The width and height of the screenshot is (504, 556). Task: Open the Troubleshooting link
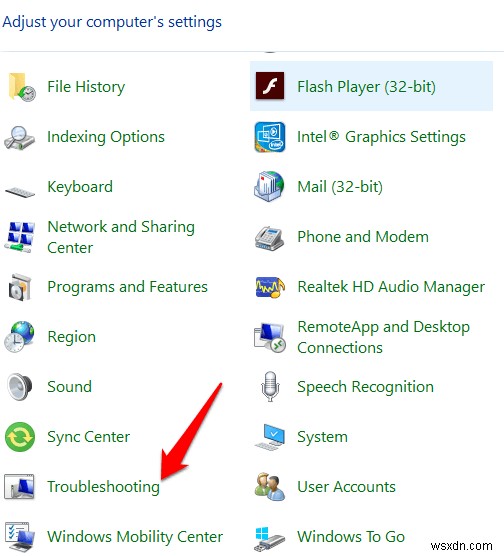tap(104, 487)
